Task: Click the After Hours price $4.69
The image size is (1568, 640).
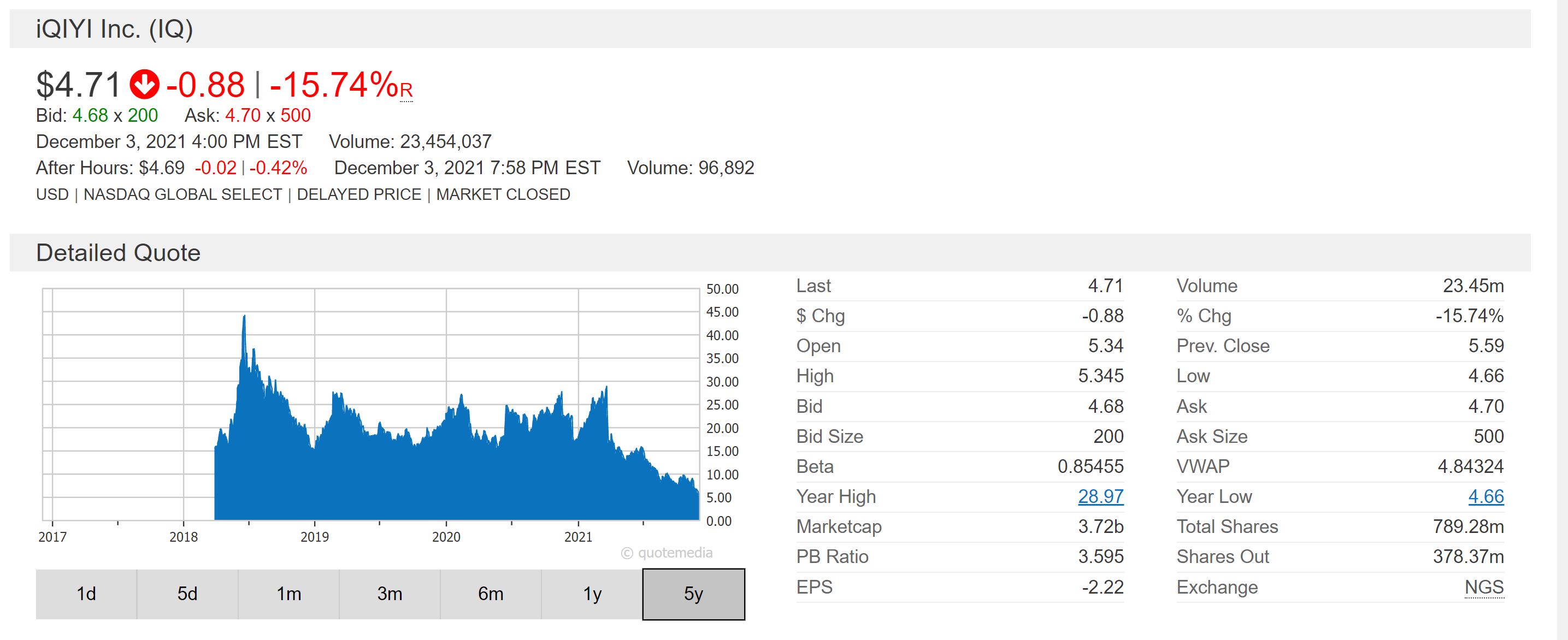Action: (x=161, y=168)
